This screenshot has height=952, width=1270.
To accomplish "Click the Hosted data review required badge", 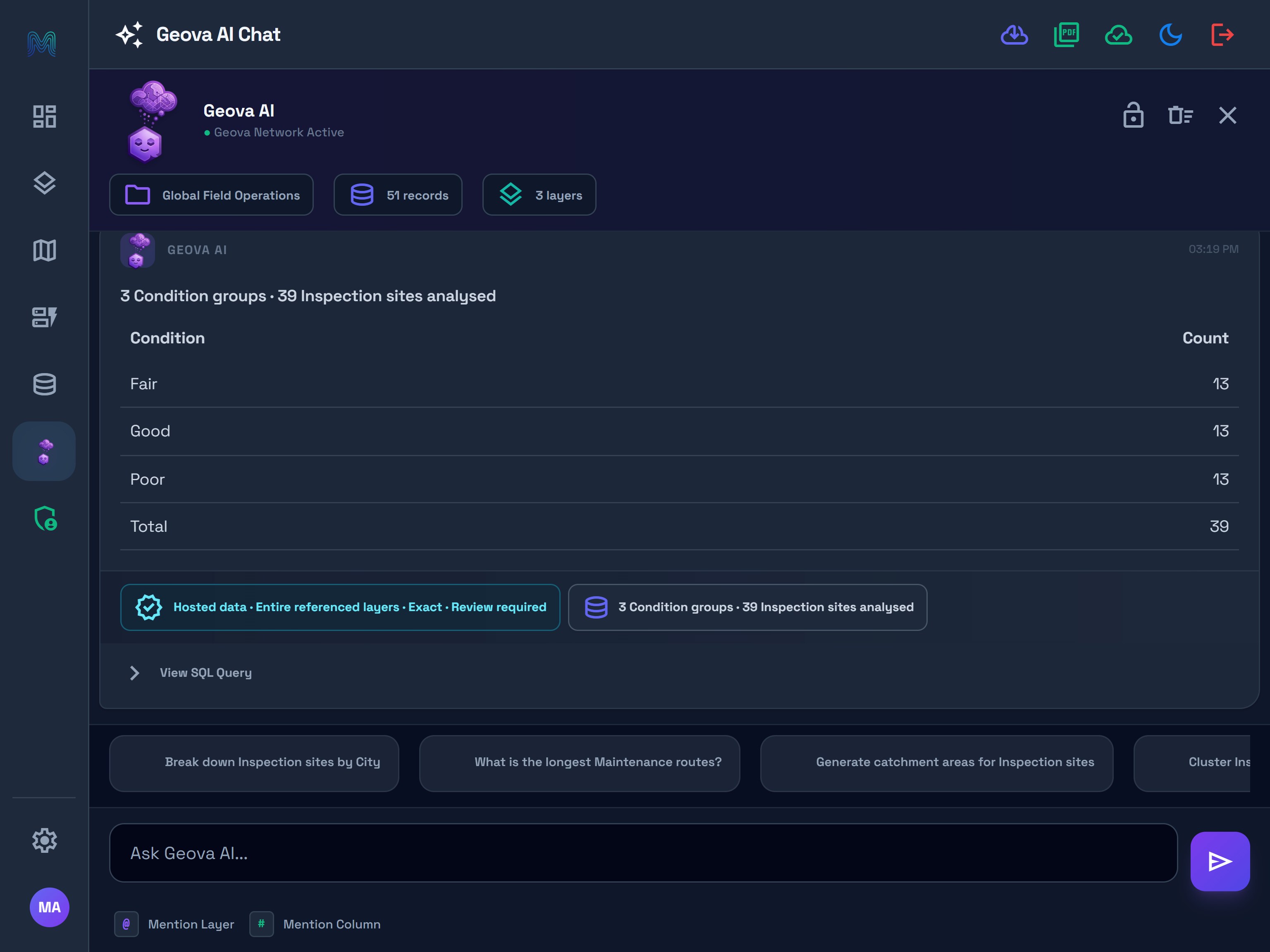I will pos(341,608).
